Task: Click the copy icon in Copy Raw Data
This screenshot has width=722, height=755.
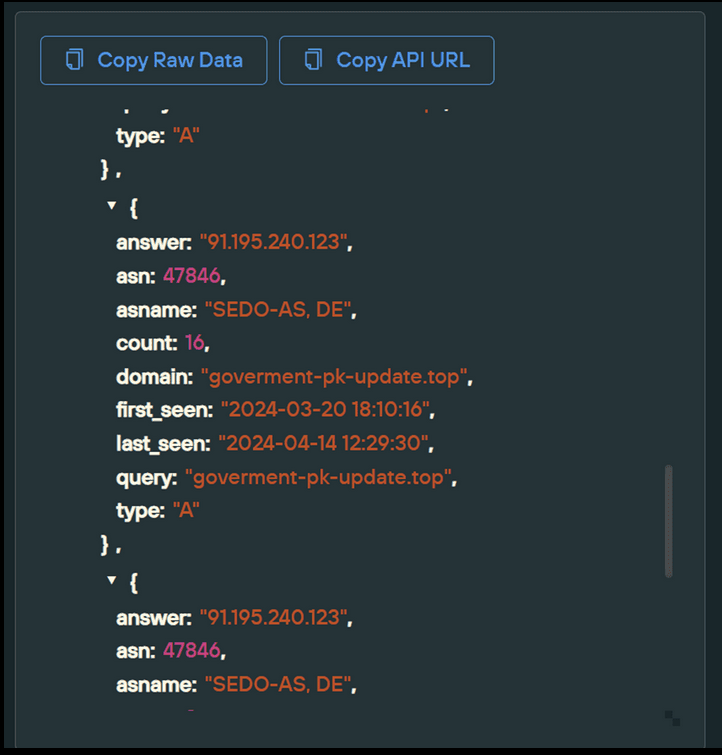Action: (73, 60)
